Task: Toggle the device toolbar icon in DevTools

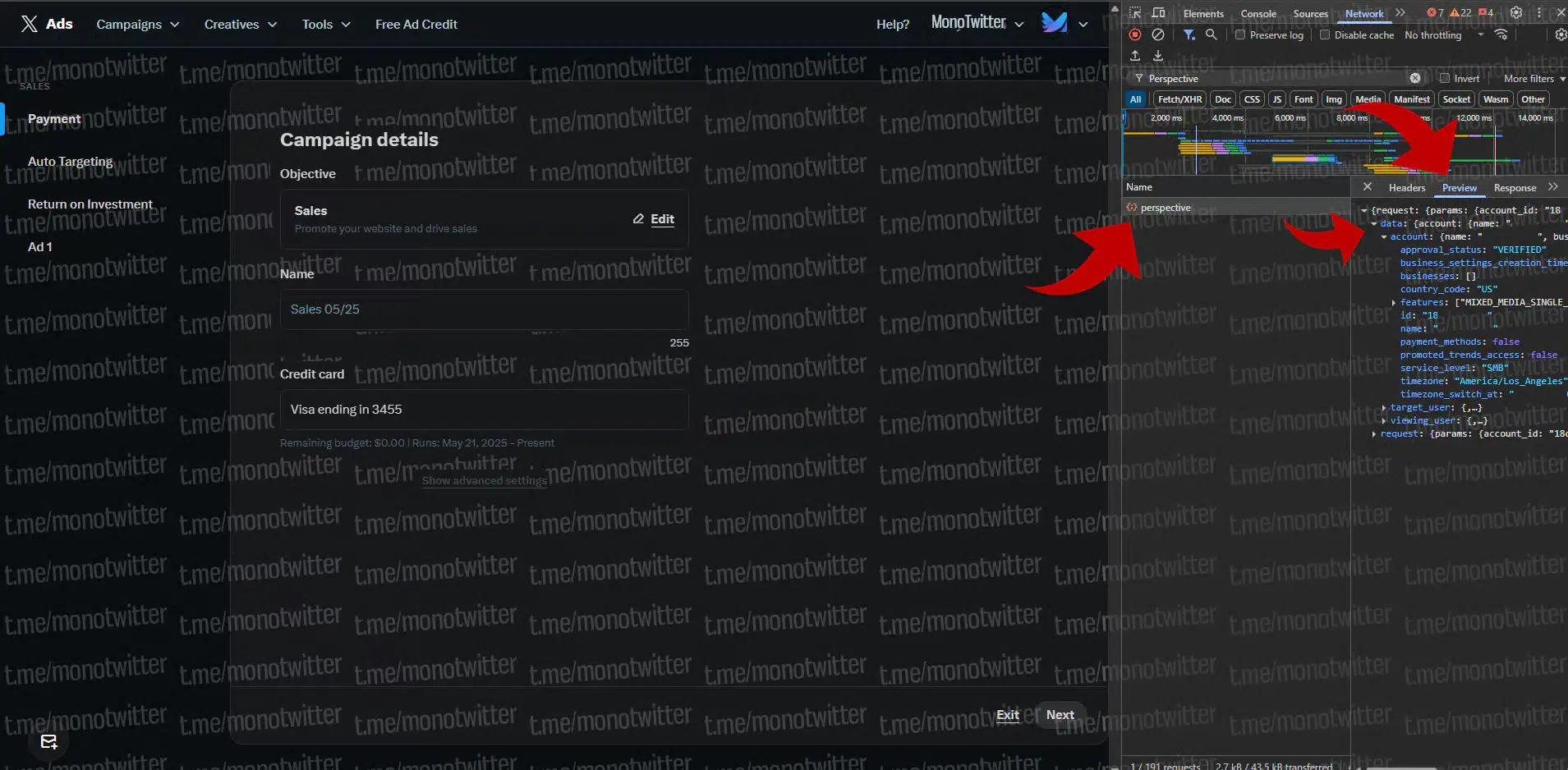Action: [1158, 13]
